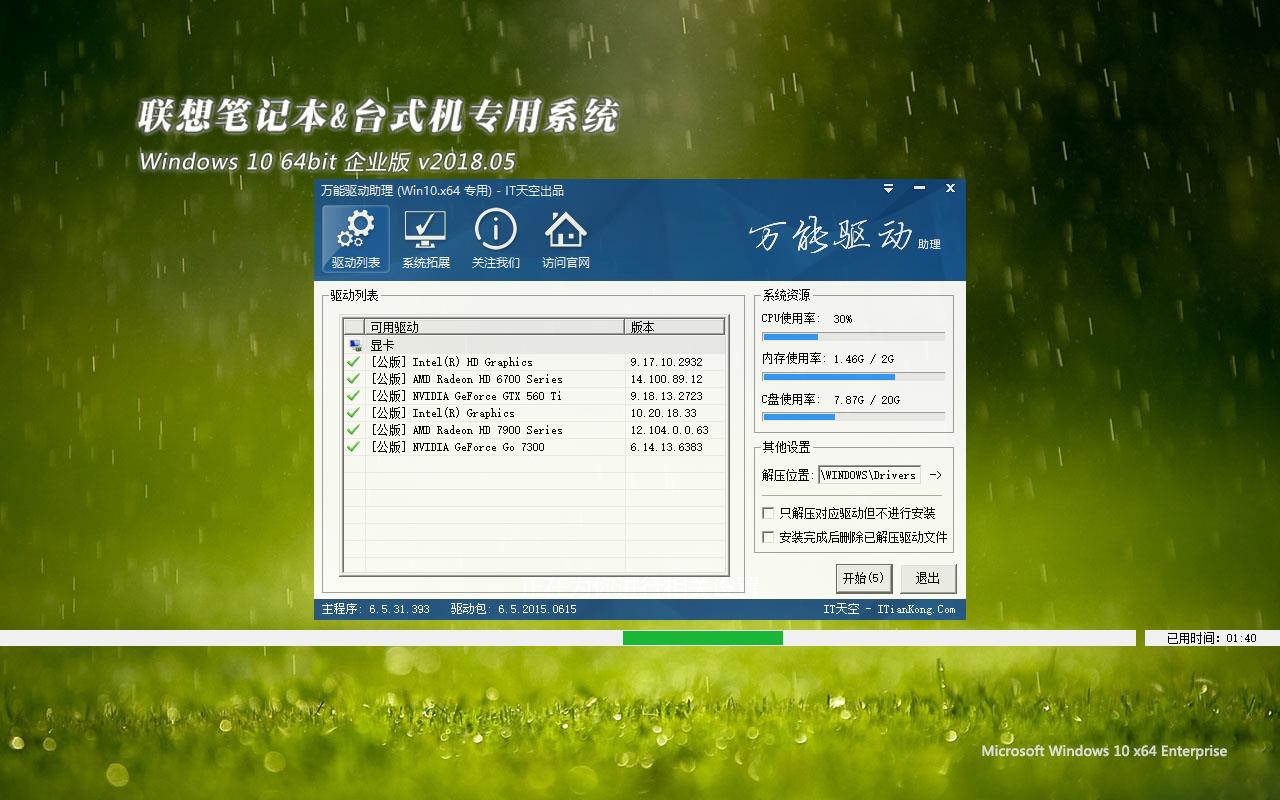Click the installation progress bar

(703, 637)
